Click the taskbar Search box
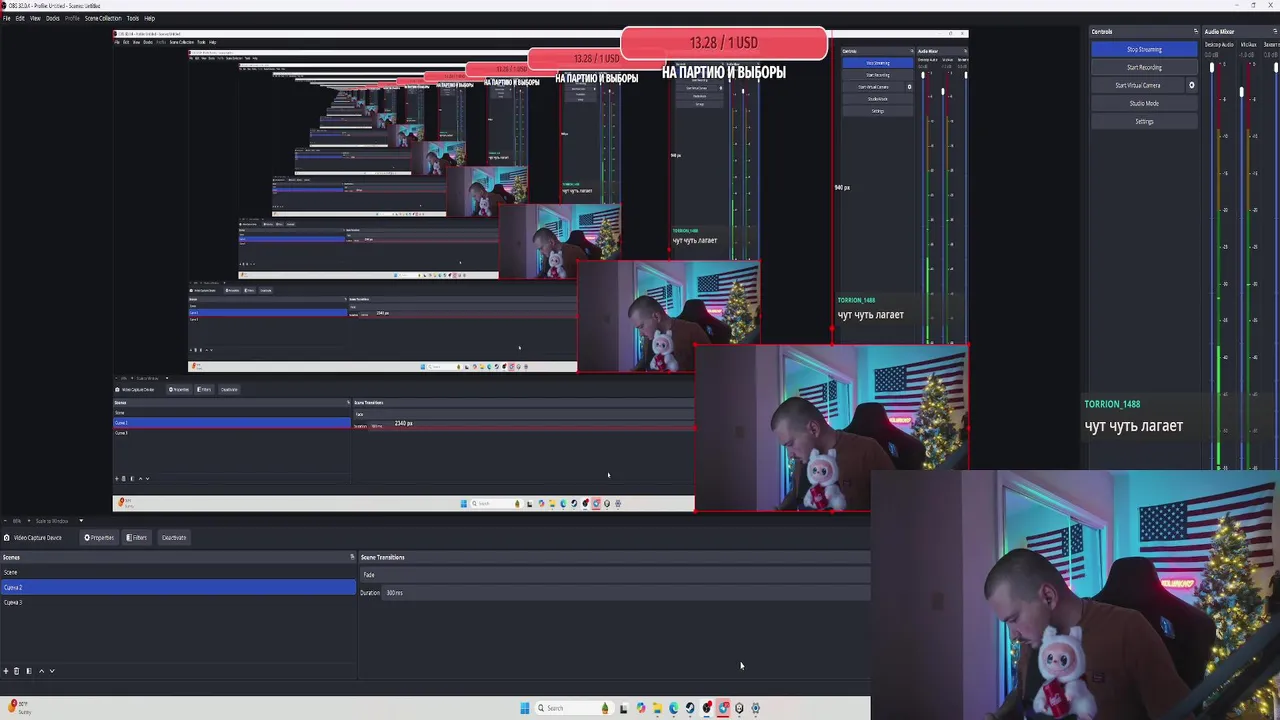 (x=574, y=708)
